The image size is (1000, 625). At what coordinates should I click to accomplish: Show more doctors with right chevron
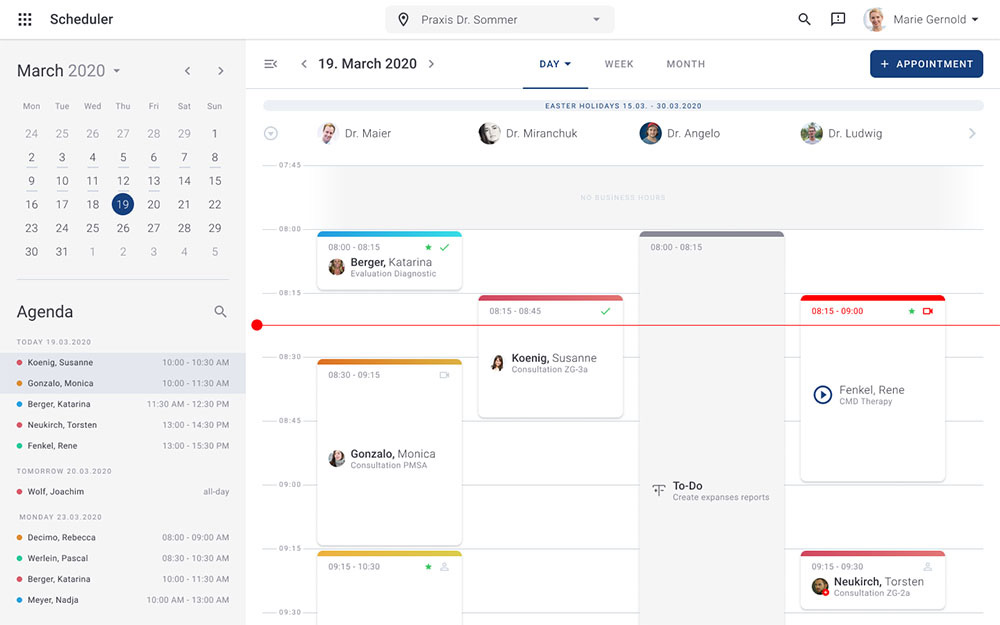pyautogui.click(x=971, y=133)
